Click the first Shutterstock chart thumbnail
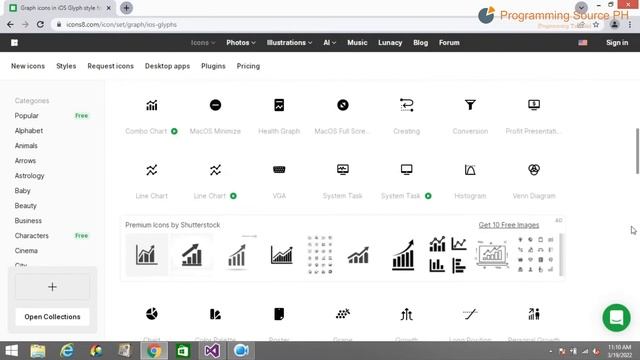Viewport: 640px width, 360px height. click(x=147, y=255)
